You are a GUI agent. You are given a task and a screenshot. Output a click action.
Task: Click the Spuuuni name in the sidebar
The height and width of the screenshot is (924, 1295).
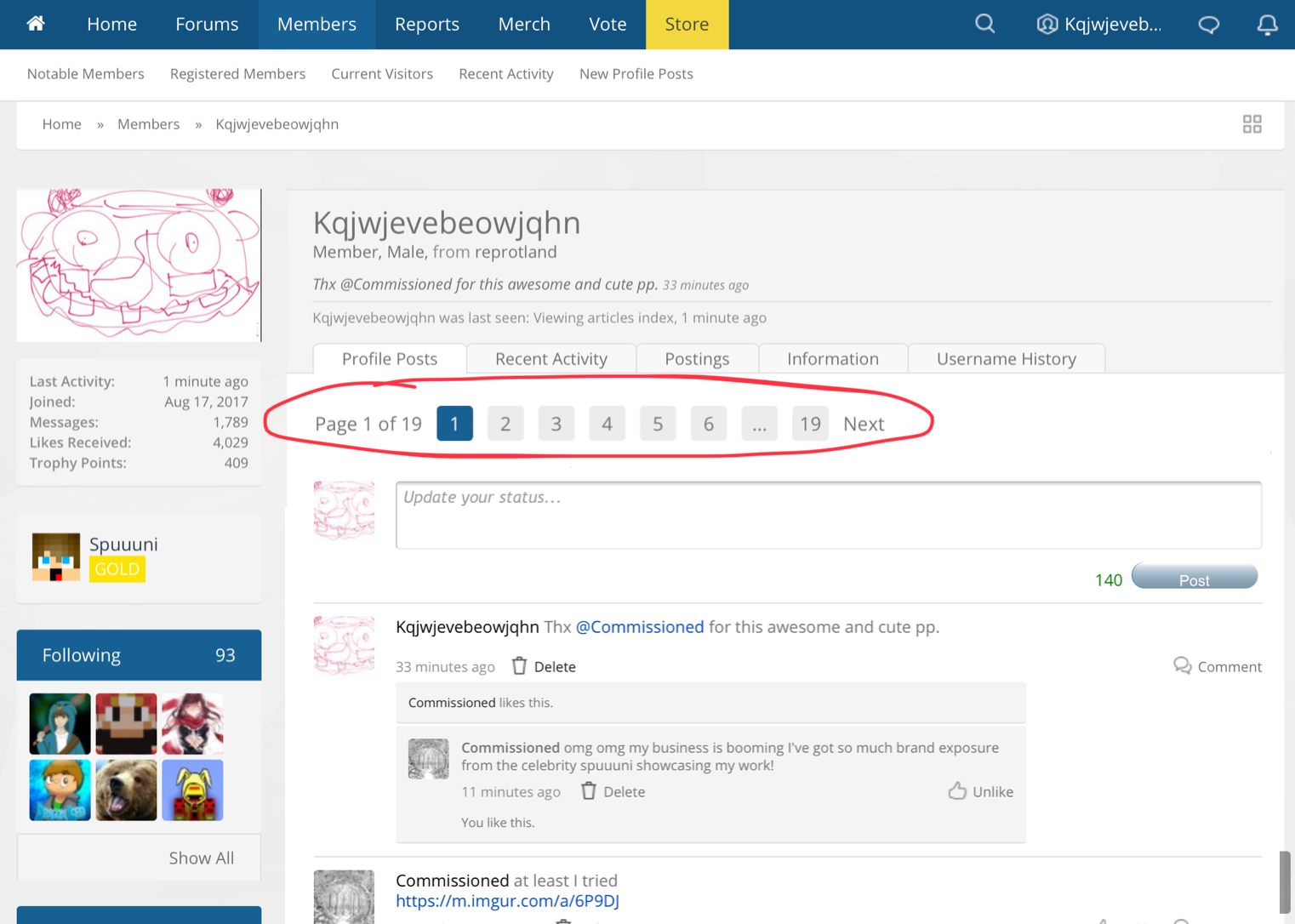123,545
